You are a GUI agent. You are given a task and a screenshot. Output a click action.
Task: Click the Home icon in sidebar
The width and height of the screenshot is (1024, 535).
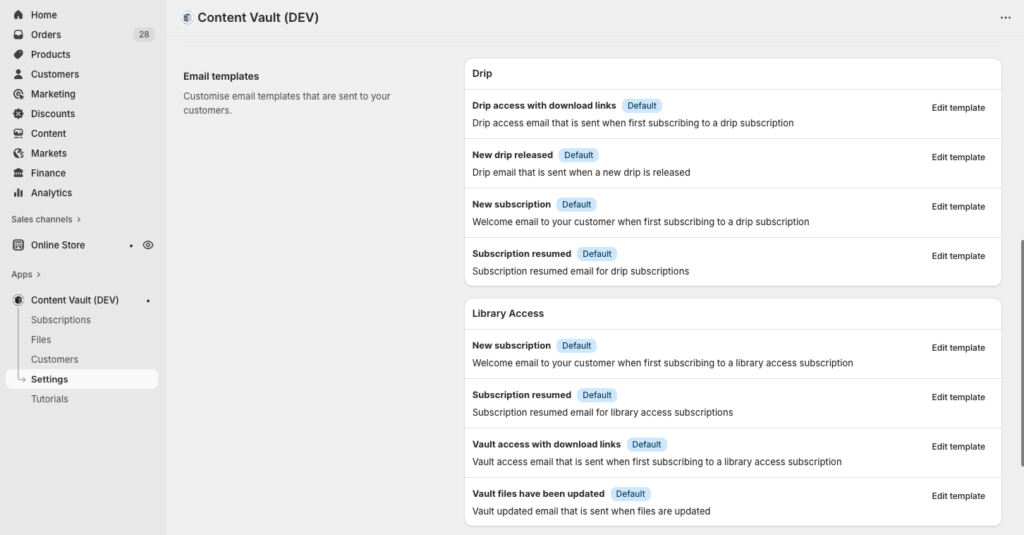[18, 14]
